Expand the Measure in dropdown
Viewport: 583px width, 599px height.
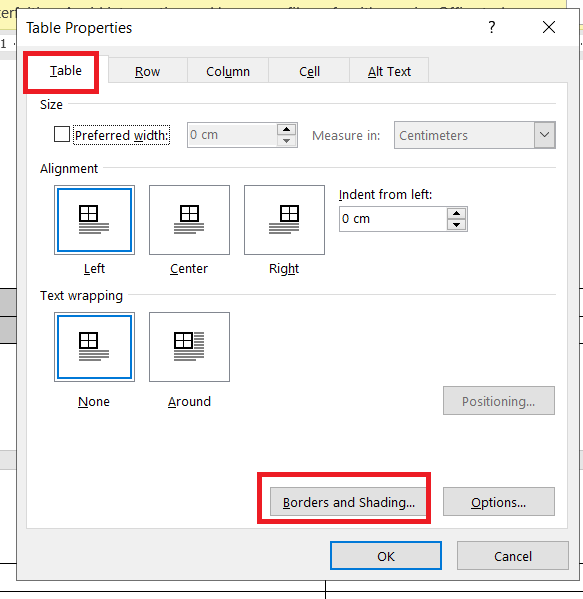click(x=544, y=135)
